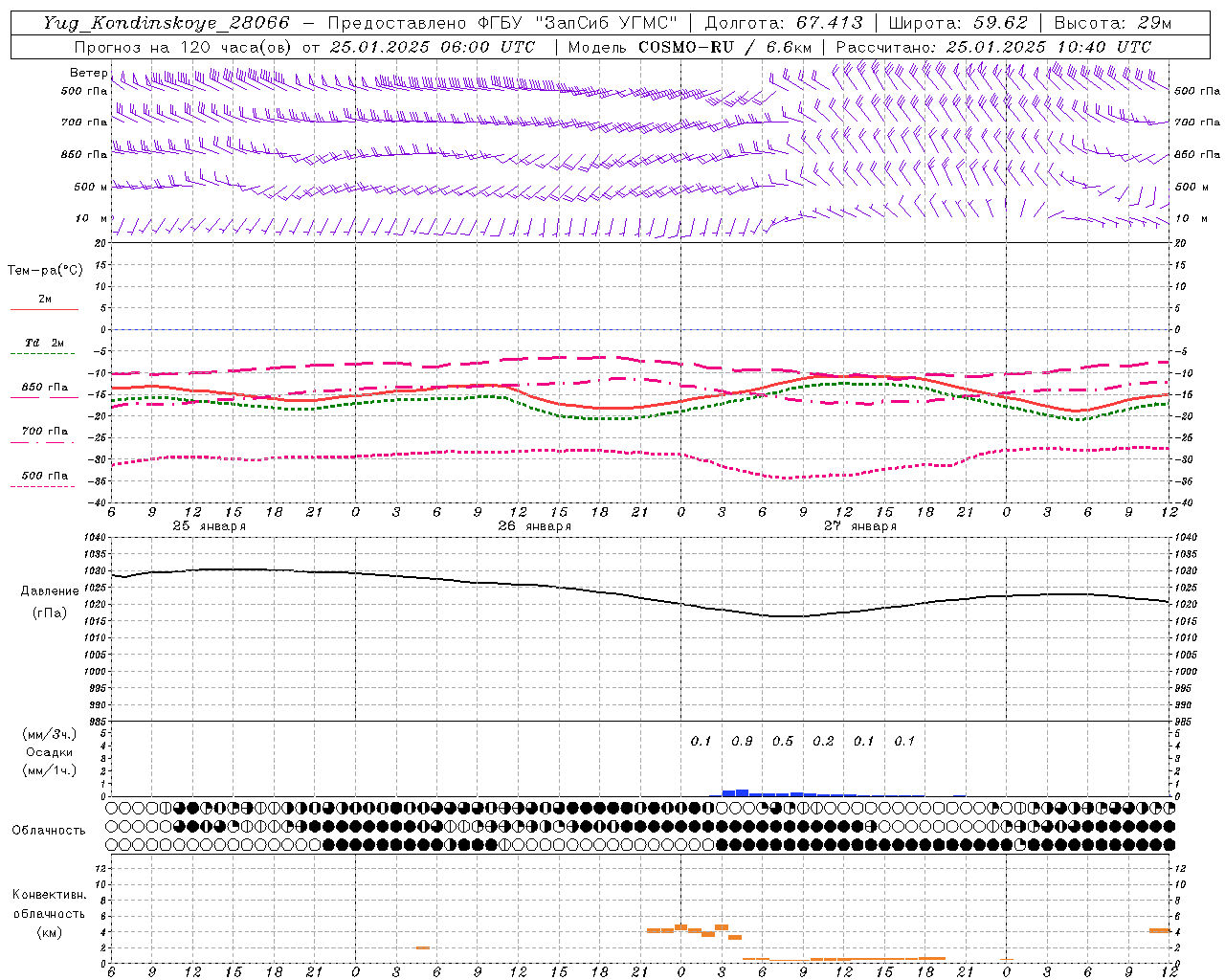Click the Тем-ра(°C) axis label
1225x980 pixels.
pyautogui.click(x=45, y=271)
